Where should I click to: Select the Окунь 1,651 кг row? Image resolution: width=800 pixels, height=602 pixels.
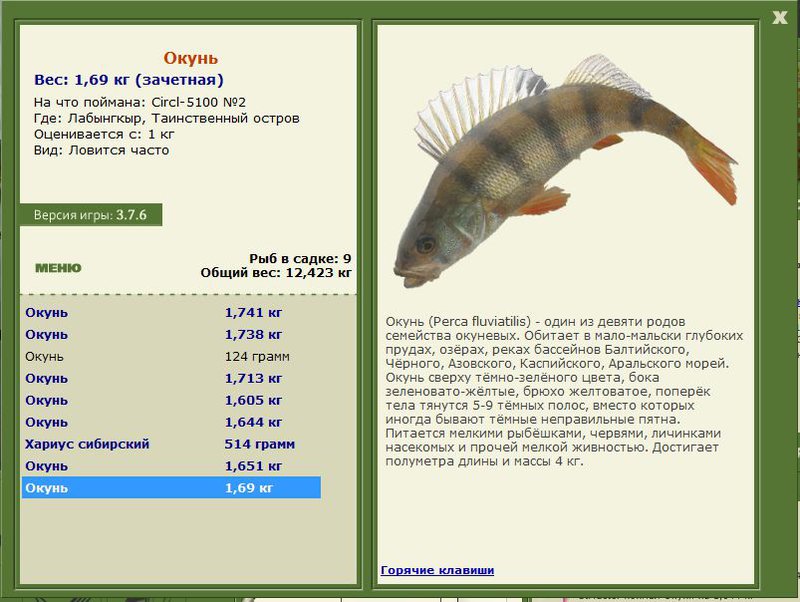coord(171,466)
